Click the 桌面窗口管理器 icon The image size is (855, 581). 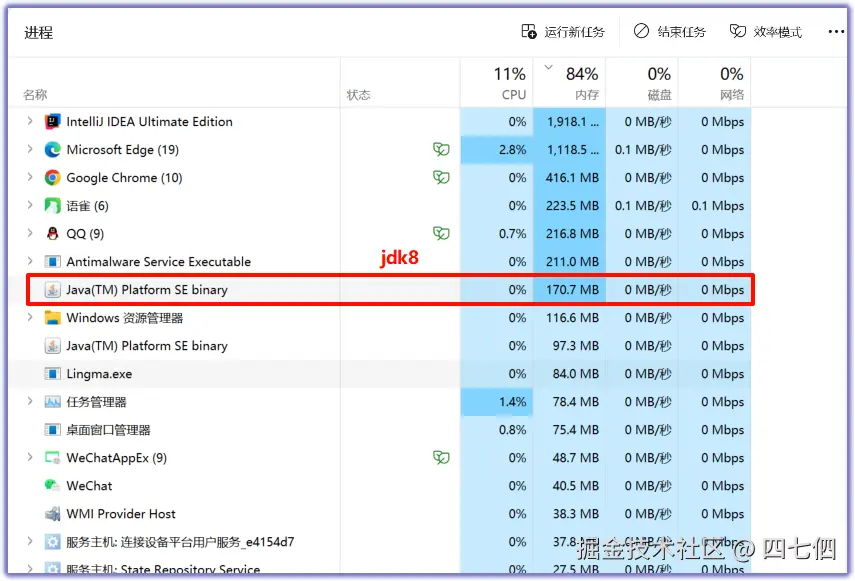pos(52,430)
